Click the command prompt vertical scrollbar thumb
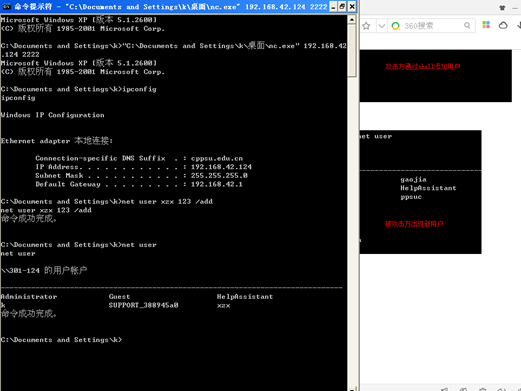The image size is (521, 391). (352, 51)
